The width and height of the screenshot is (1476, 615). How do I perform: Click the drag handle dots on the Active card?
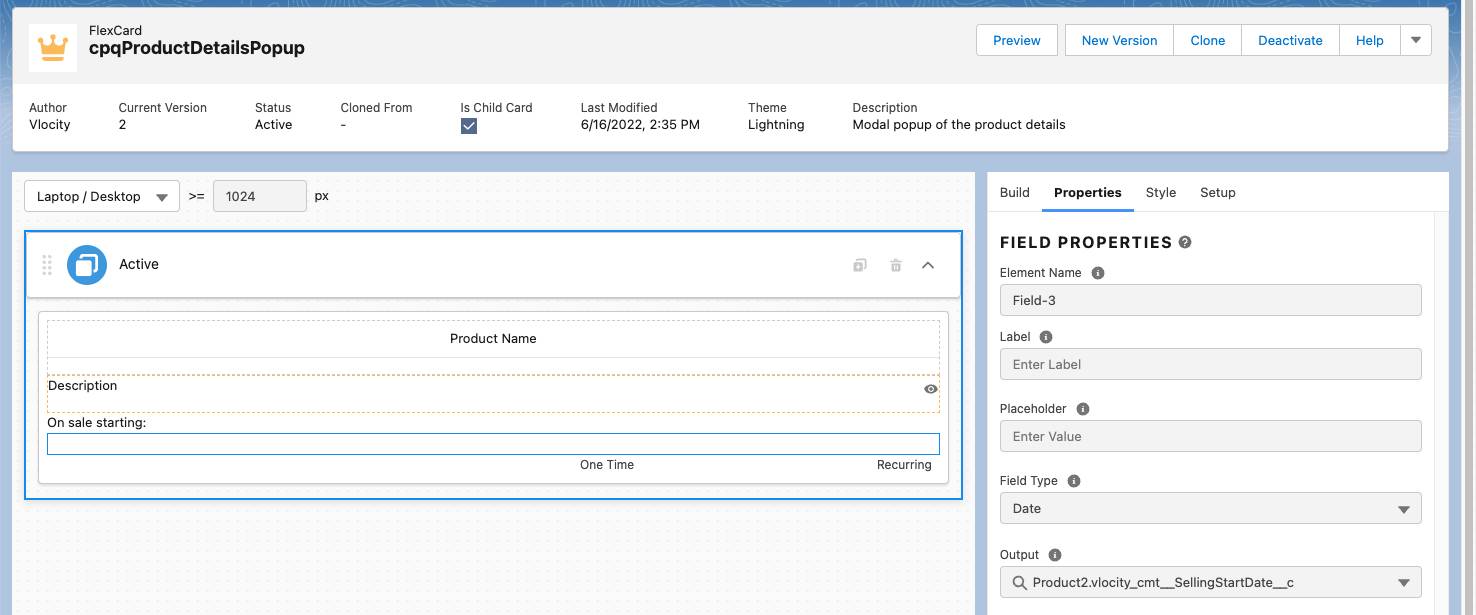click(x=46, y=264)
